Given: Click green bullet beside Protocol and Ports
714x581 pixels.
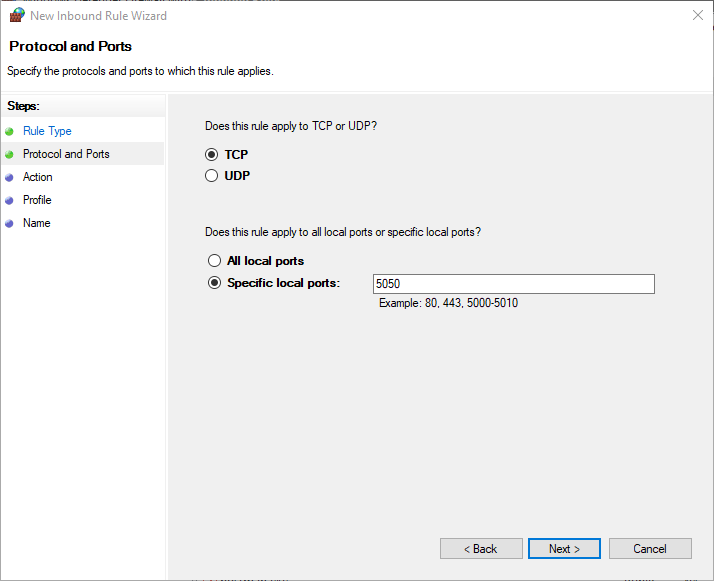Looking at the screenshot, I should [10, 154].
